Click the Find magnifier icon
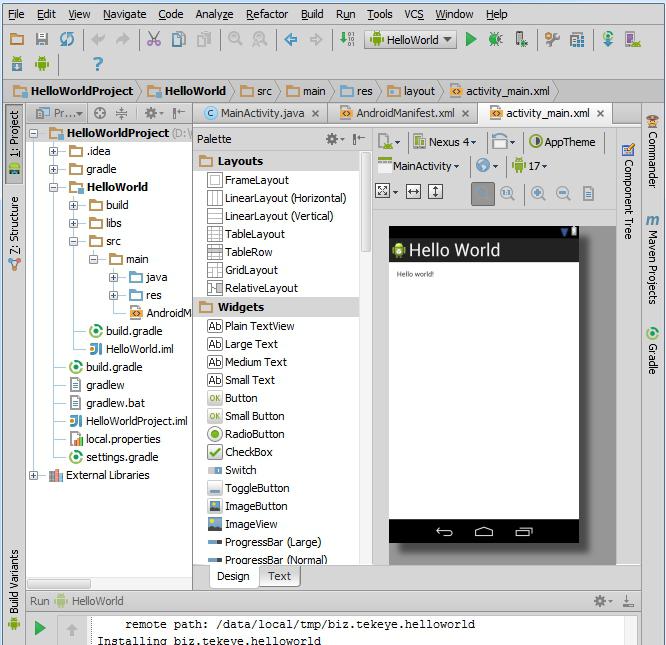This screenshot has height=645, width=666. point(234,39)
